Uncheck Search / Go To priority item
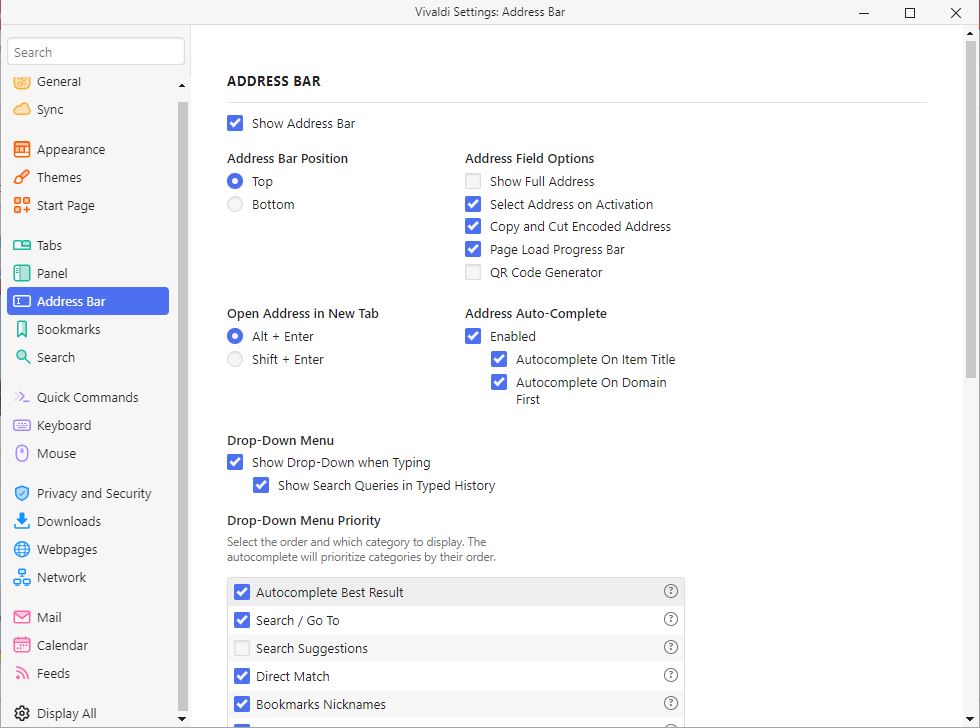980x728 pixels. tap(242, 620)
